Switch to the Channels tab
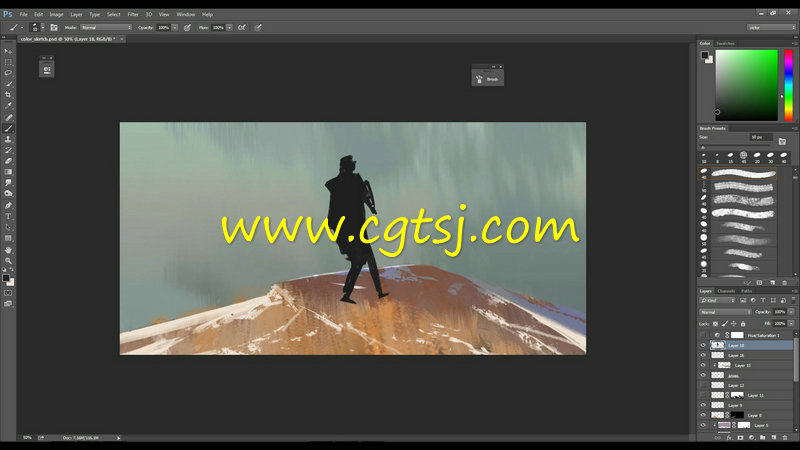The height and width of the screenshot is (450, 800). [727, 291]
